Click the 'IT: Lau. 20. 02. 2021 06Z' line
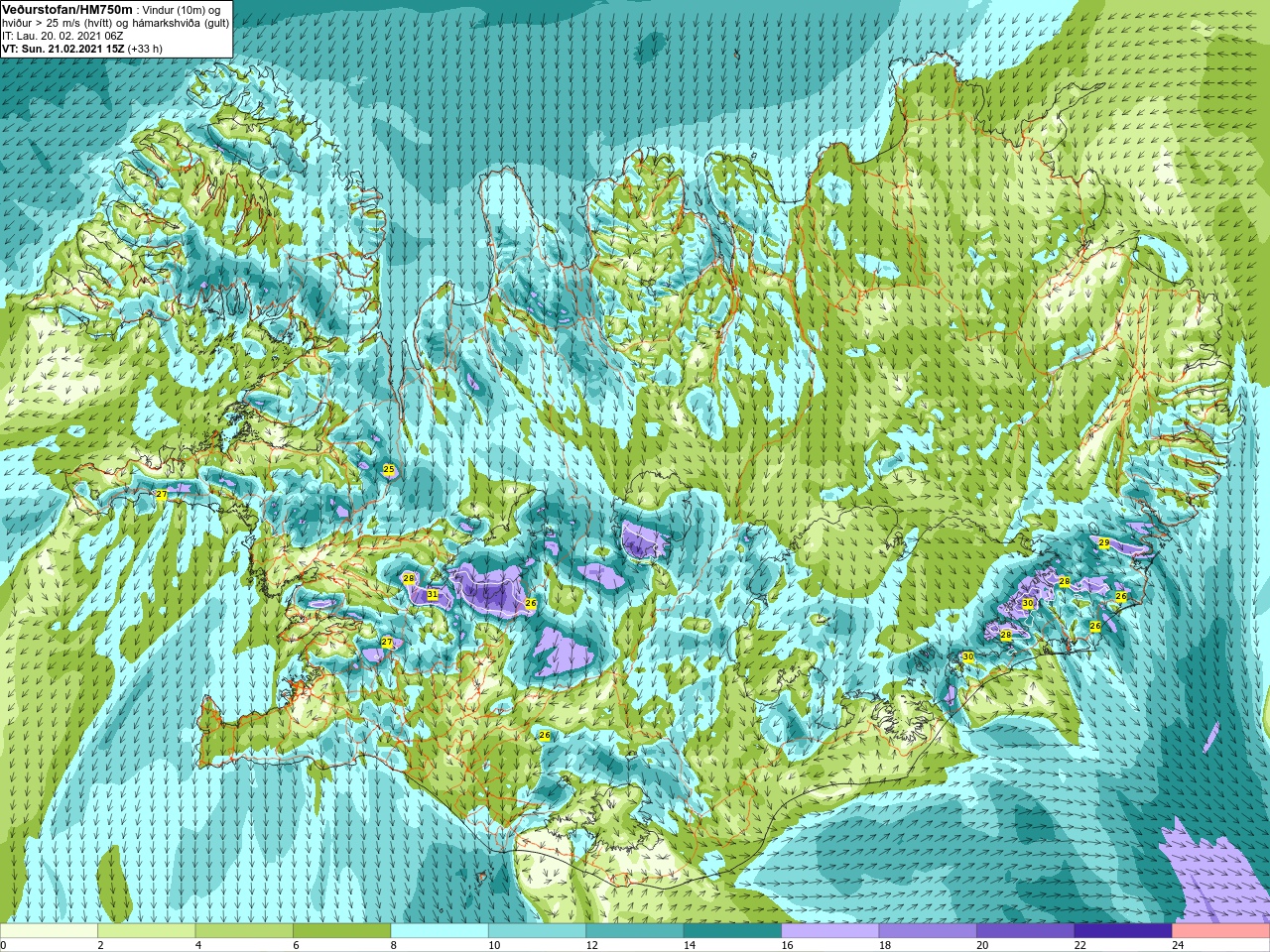 click(x=63, y=36)
